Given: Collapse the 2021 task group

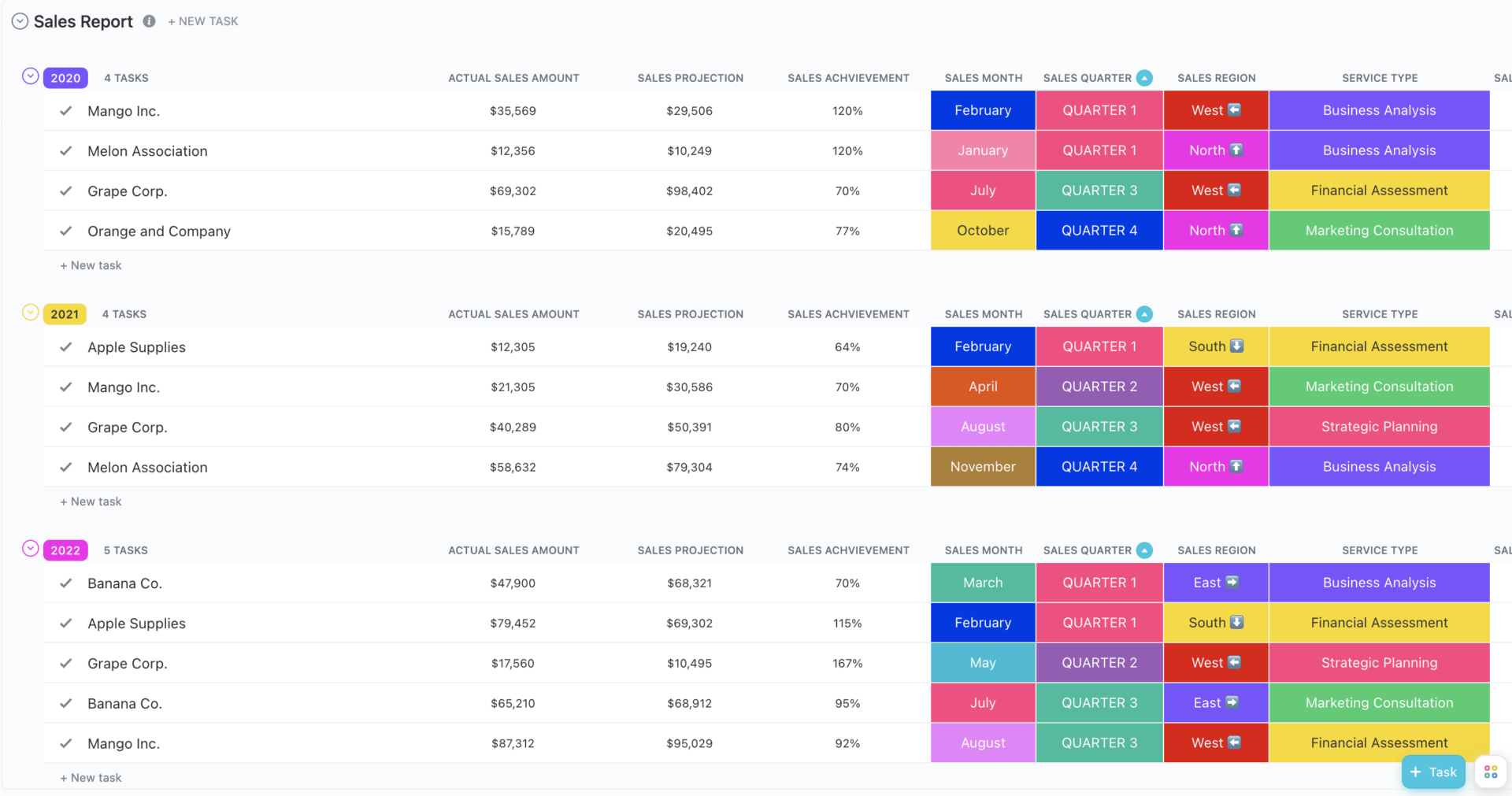Looking at the screenshot, I should coord(31,313).
